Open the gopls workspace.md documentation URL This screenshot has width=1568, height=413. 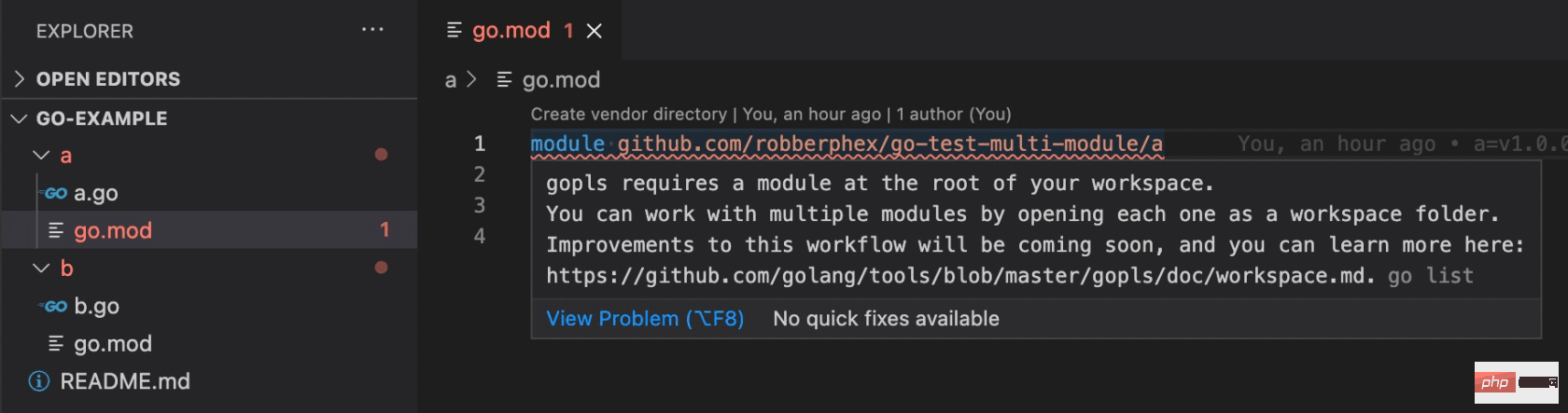tap(960, 276)
